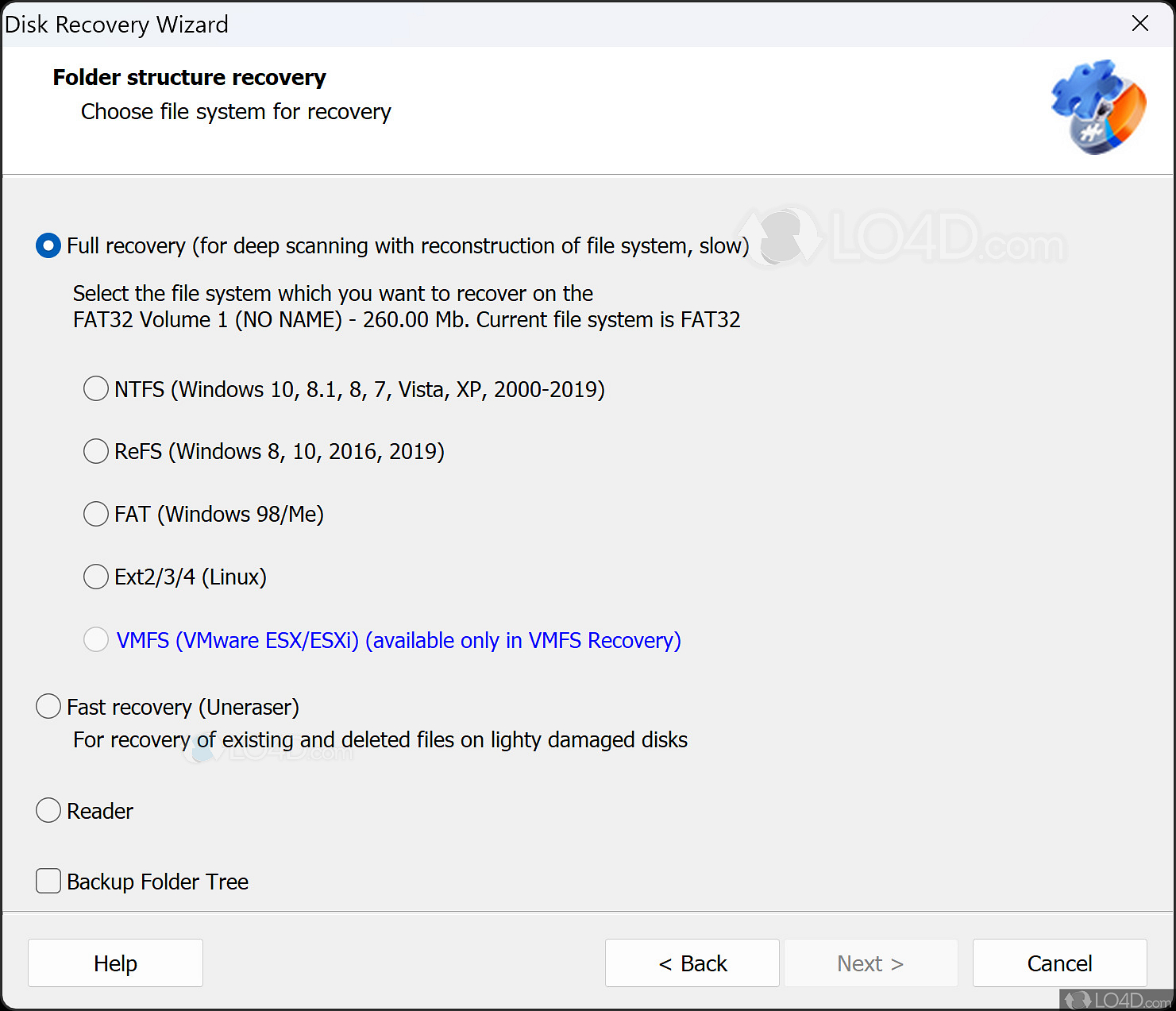The height and width of the screenshot is (1011, 1176).
Task: Close the wizard with the X button
Action: tap(1140, 24)
